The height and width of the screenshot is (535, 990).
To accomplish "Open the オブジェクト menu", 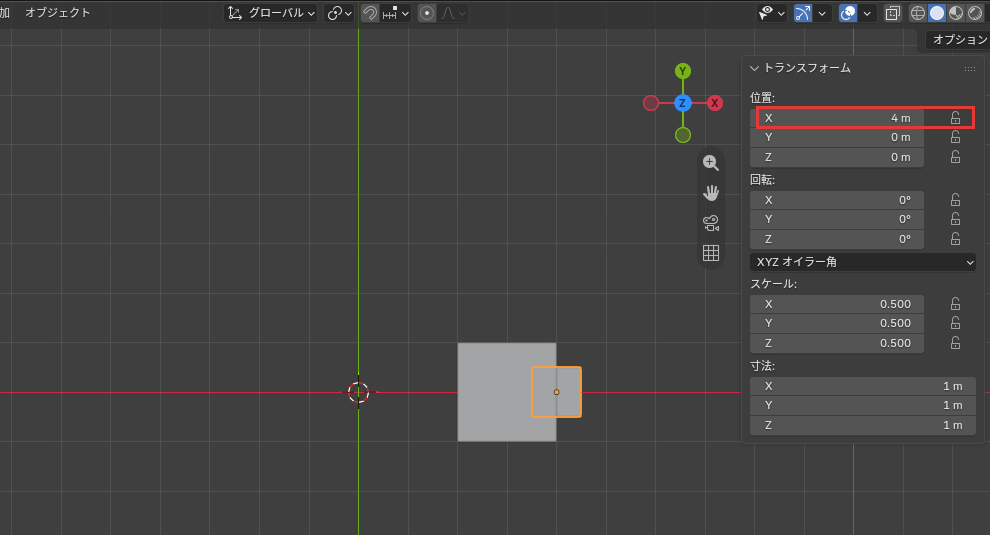I will tap(57, 13).
